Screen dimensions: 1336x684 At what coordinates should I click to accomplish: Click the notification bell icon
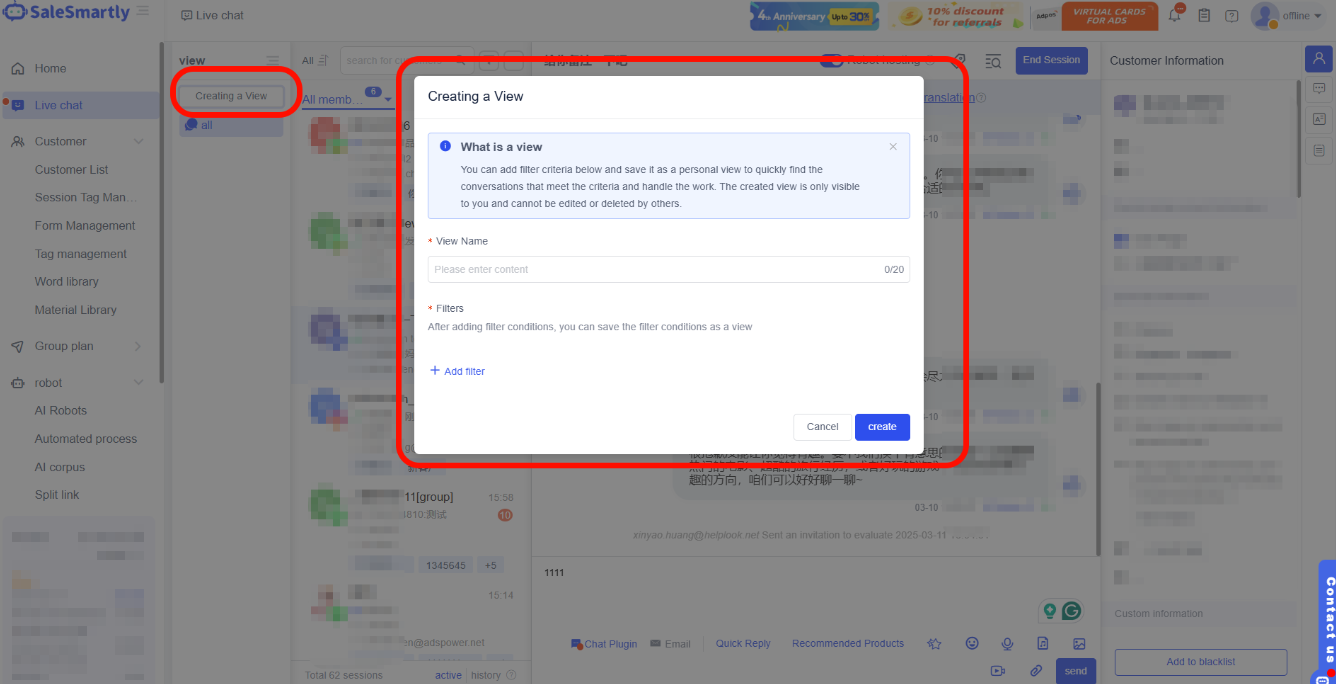[x=1175, y=15]
